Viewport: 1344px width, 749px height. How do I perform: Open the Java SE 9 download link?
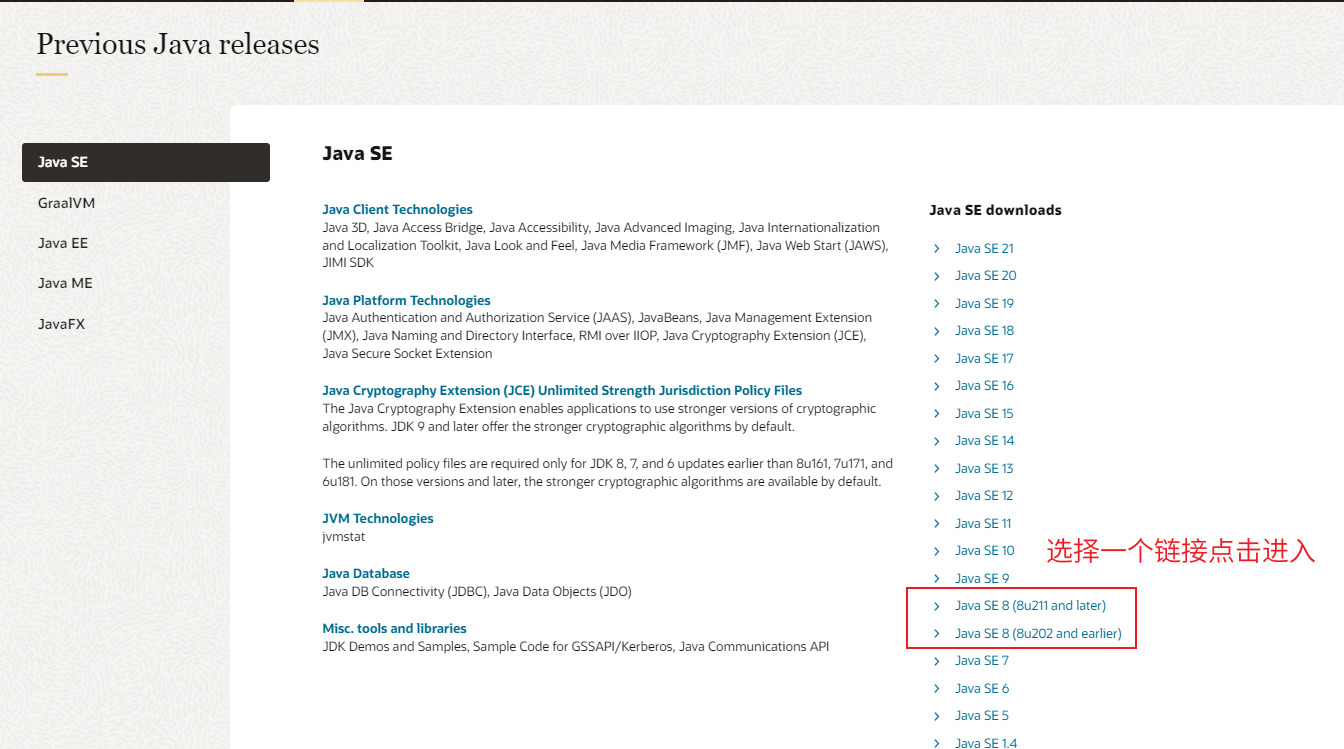pos(981,579)
